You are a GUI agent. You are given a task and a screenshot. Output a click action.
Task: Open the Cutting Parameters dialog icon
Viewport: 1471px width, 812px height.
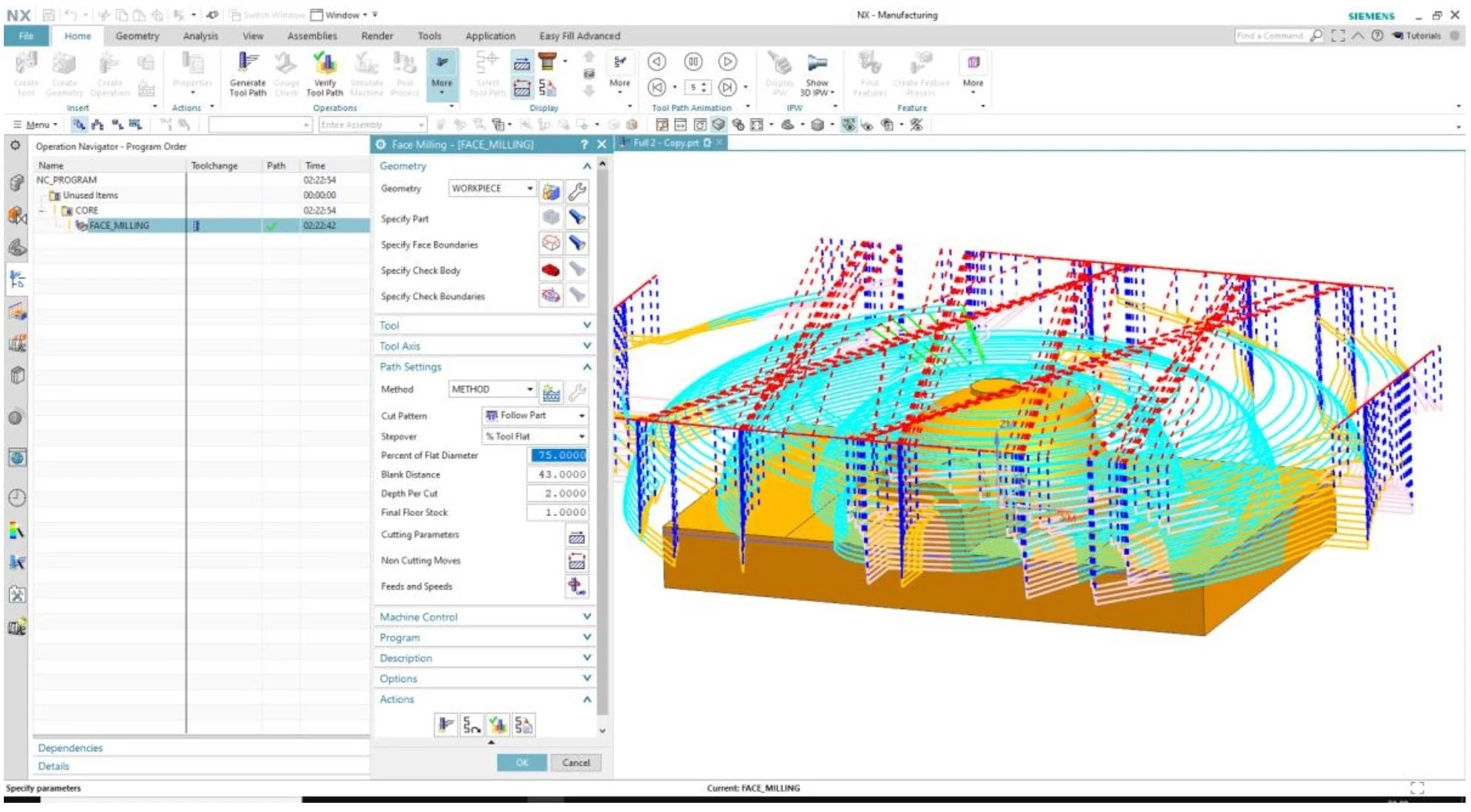[577, 537]
